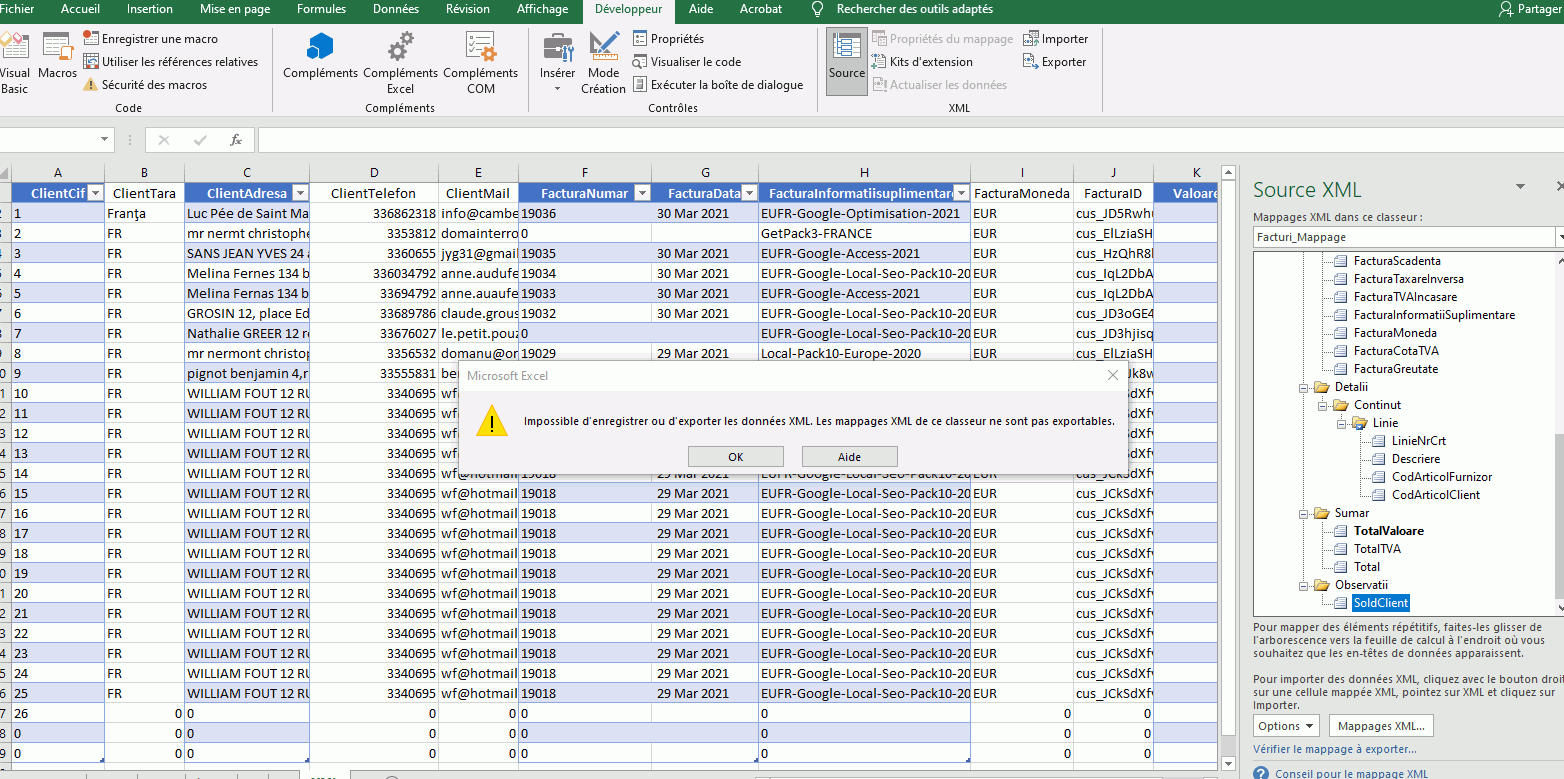
Task: Switch to the Formules ribbon tab
Action: coord(321,9)
